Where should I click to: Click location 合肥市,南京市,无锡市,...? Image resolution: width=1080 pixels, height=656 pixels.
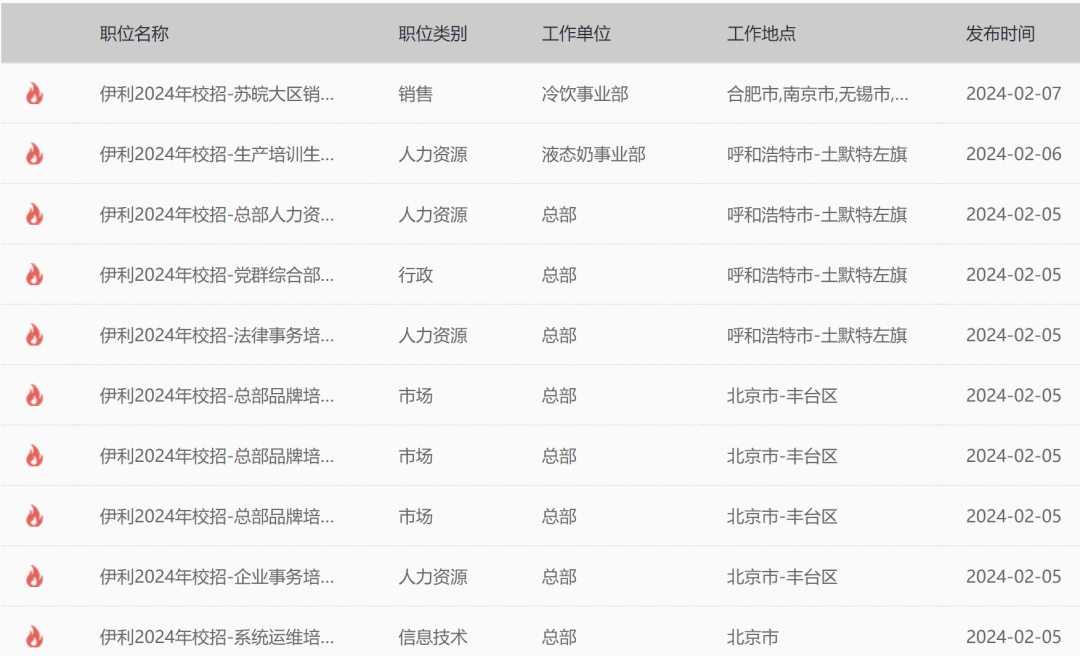818,94
